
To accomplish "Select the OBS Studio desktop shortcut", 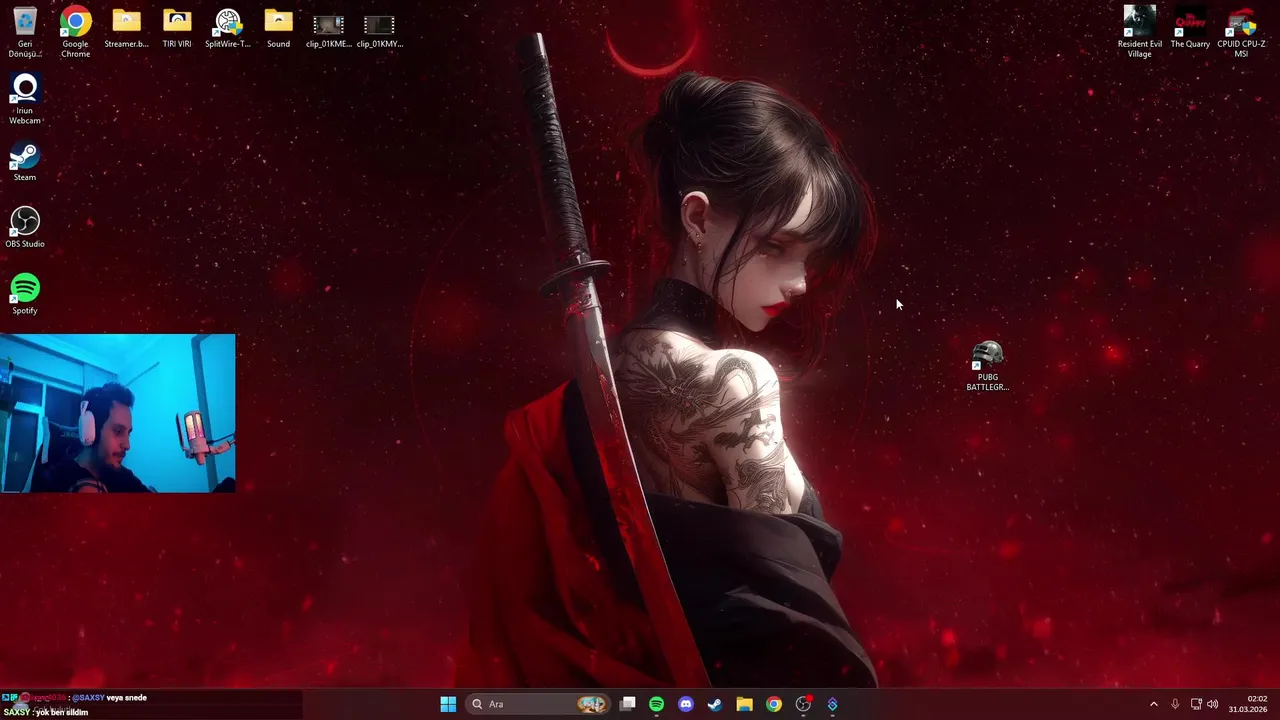I will [25, 228].
